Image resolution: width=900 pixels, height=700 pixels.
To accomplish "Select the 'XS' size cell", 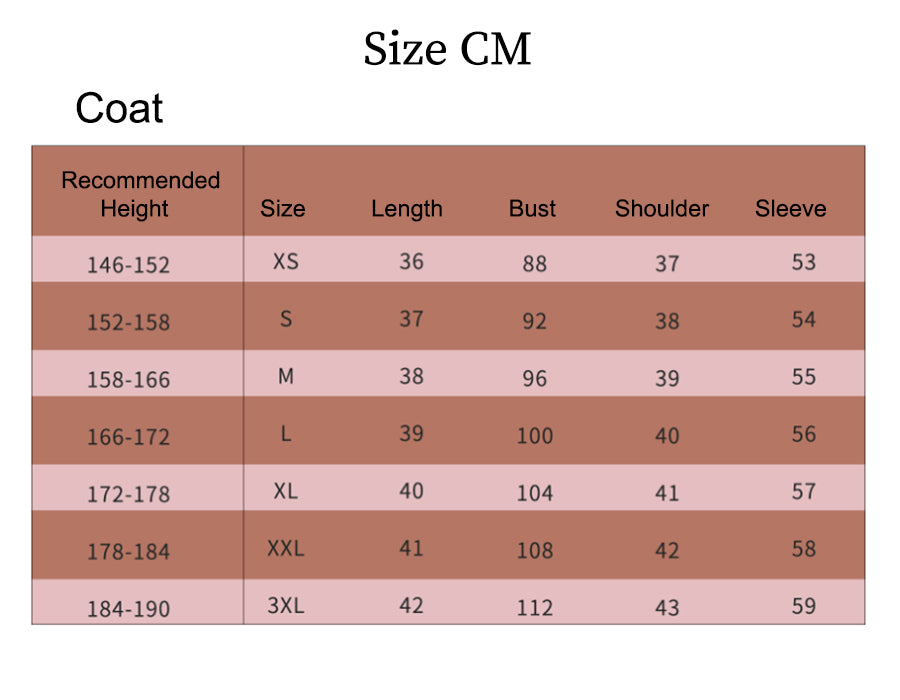I will pyautogui.click(x=286, y=261).
